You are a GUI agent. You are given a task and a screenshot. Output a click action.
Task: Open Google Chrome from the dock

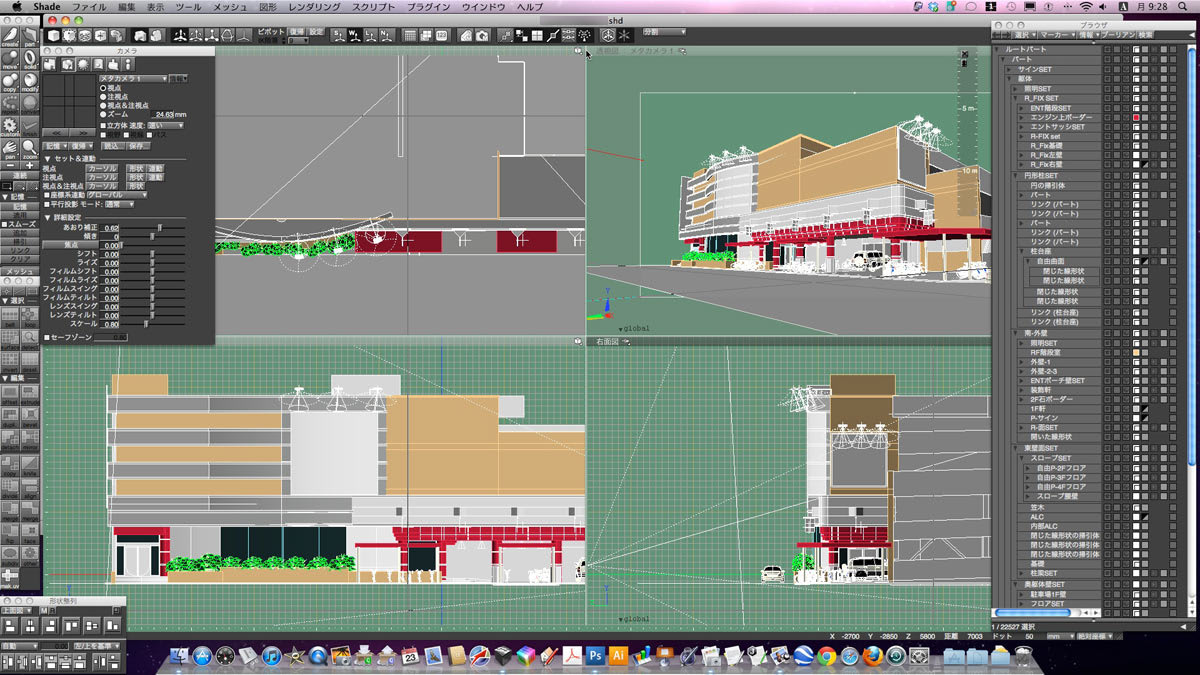pos(826,656)
